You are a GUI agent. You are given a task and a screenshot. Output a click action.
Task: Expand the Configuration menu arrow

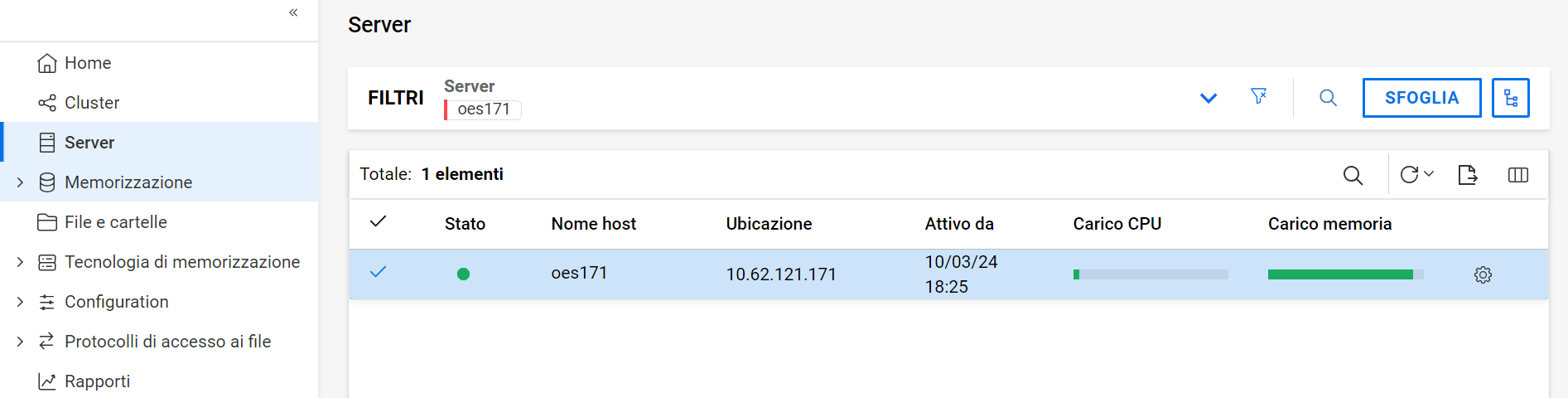click(20, 302)
